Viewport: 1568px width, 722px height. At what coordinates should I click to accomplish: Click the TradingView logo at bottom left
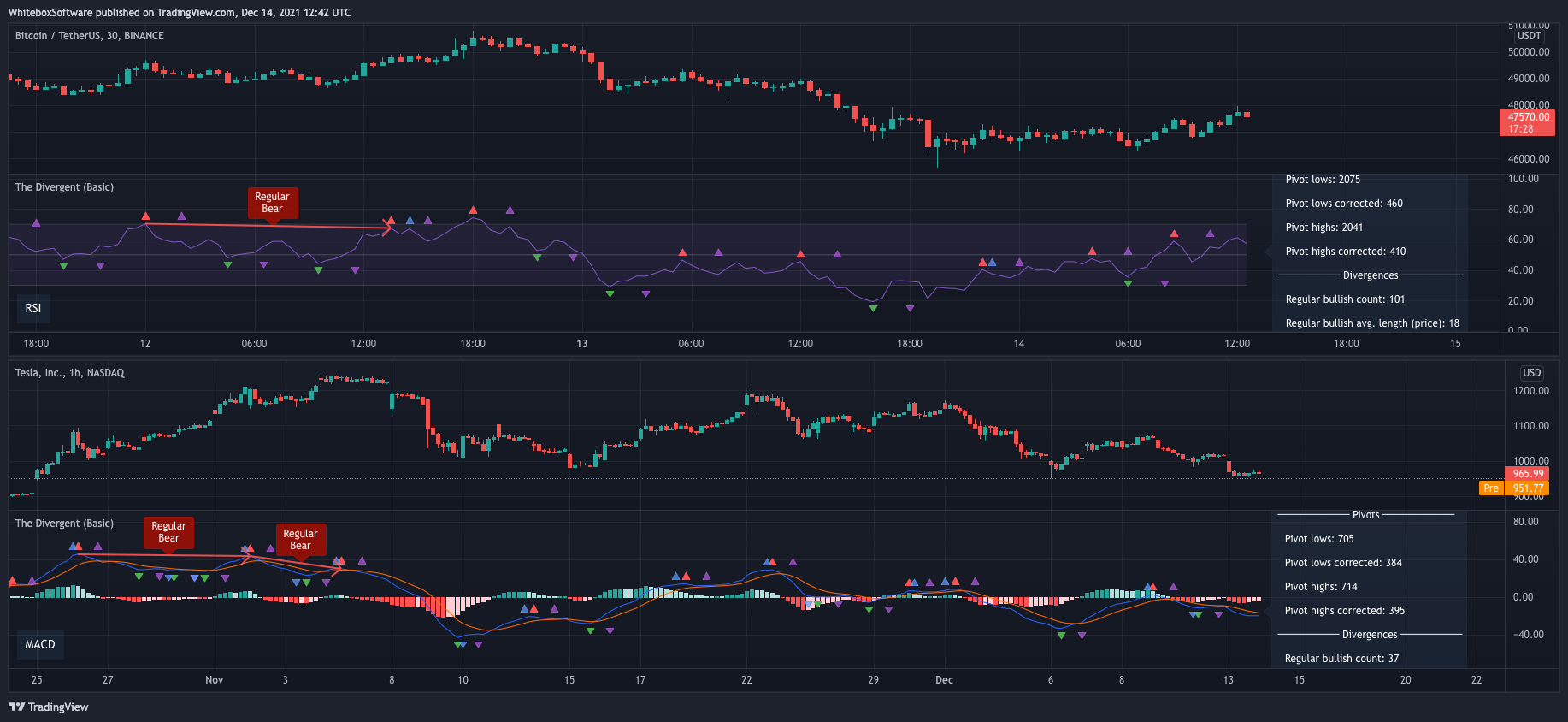[x=49, y=707]
